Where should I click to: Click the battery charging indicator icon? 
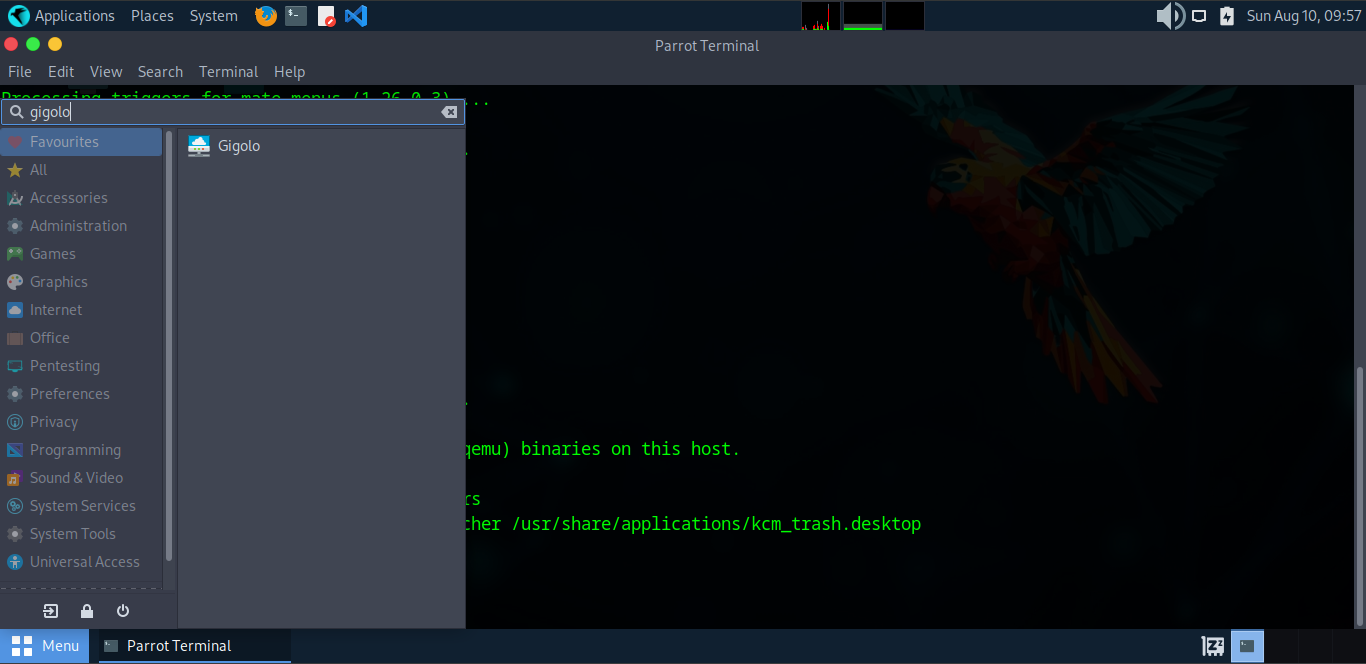click(1227, 16)
